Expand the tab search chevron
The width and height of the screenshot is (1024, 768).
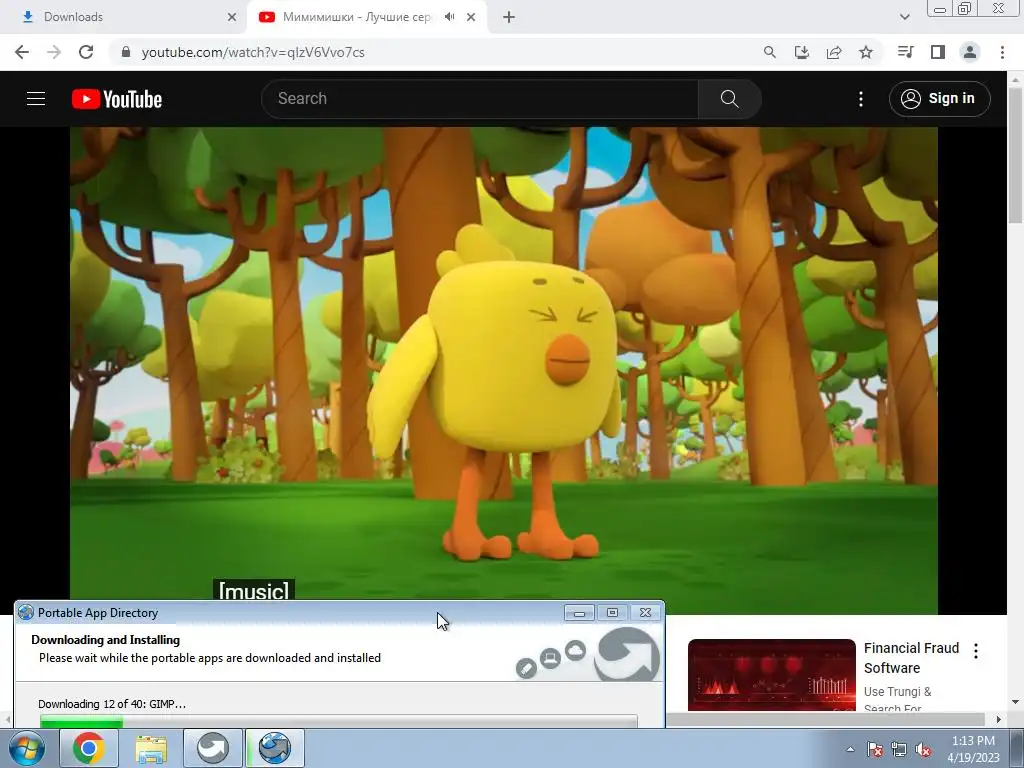[x=904, y=17]
